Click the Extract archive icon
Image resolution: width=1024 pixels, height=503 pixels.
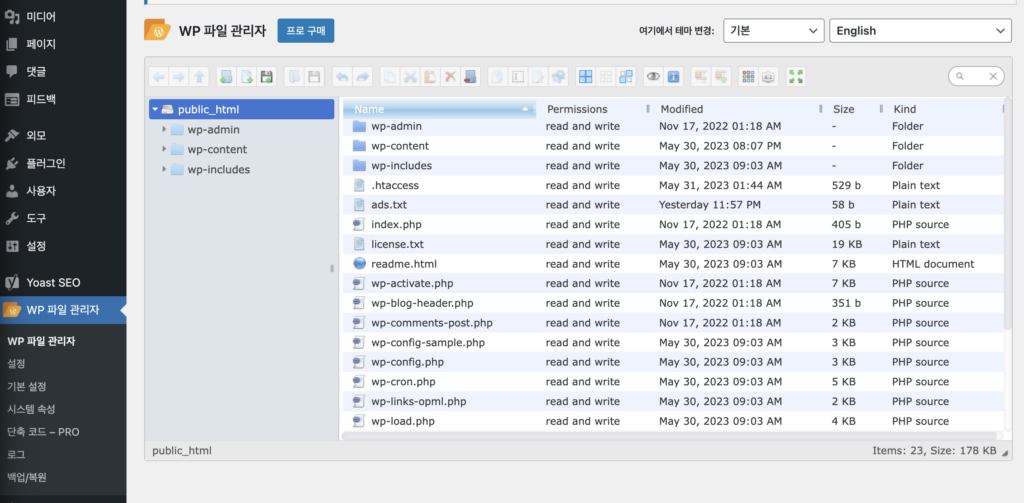pos(701,77)
